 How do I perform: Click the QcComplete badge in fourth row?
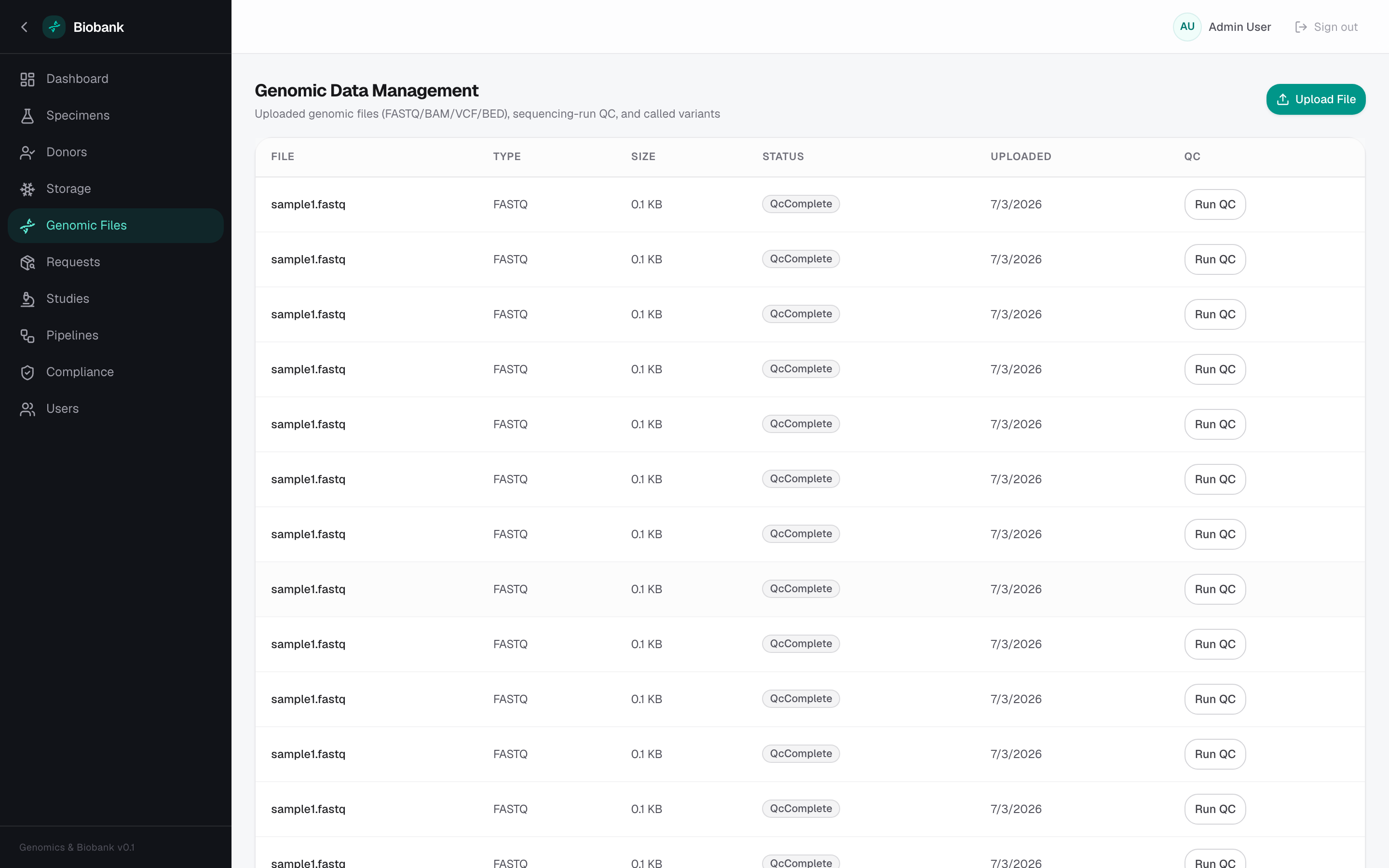801,369
